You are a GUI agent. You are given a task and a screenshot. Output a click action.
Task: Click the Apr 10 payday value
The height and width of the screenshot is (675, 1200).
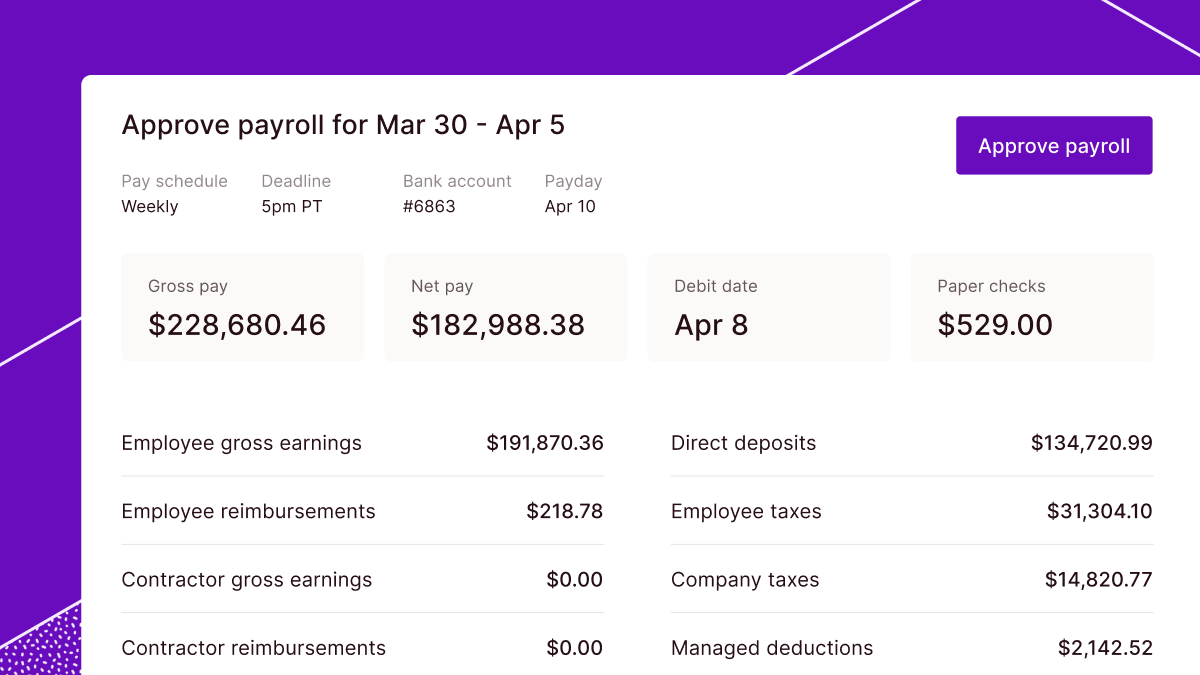pos(570,207)
